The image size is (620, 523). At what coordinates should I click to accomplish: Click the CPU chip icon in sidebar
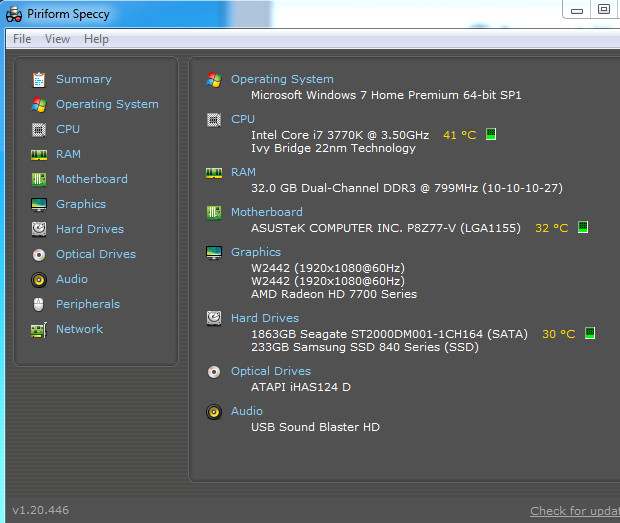pos(39,130)
